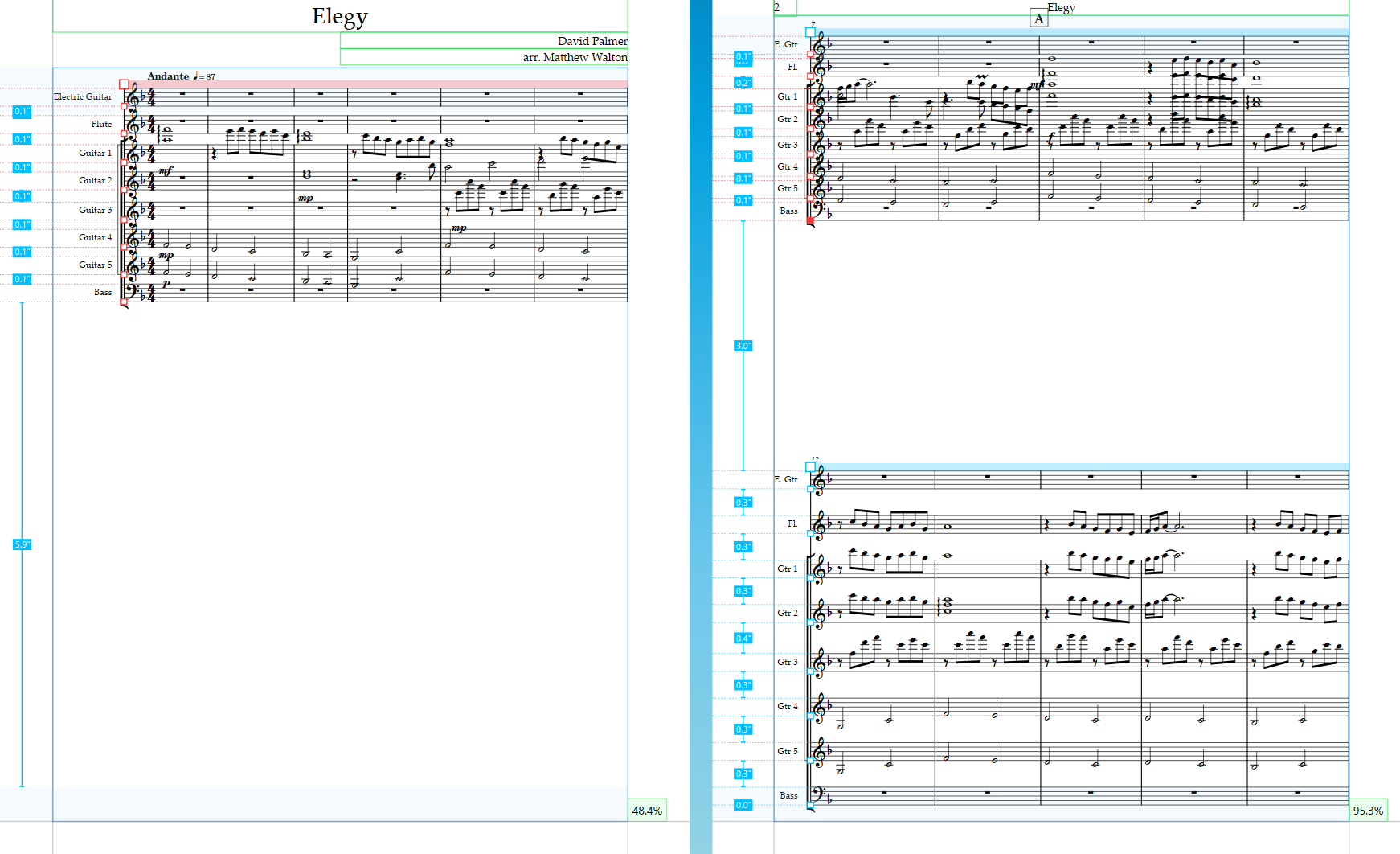1400x854 pixels.
Task: Select the "Electric Guitar" staff label
Action: coord(83,96)
